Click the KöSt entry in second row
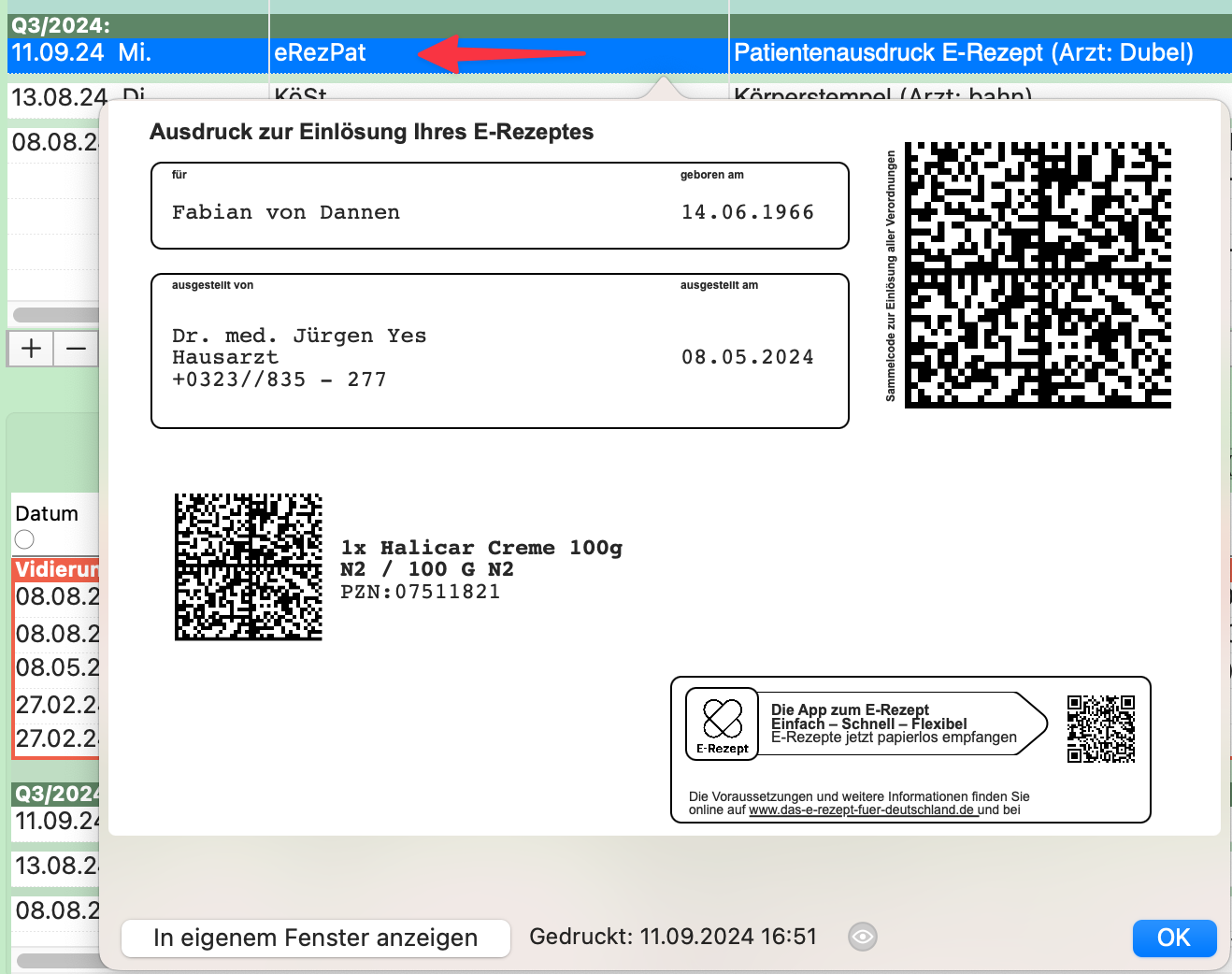The image size is (1232, 974). coord(301,94)
